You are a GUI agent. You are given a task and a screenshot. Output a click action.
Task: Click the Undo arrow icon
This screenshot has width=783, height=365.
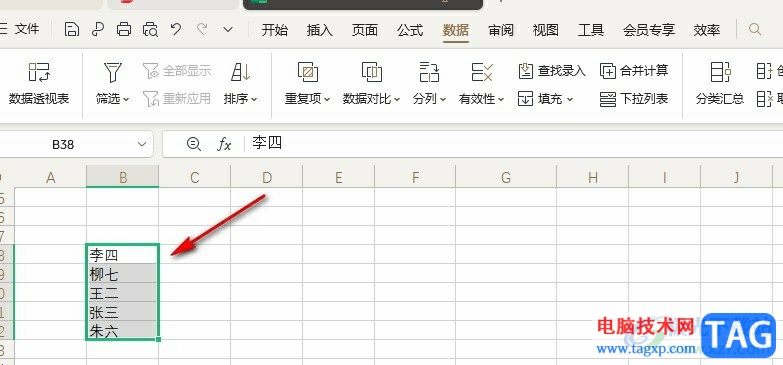(x=176, y=29)
